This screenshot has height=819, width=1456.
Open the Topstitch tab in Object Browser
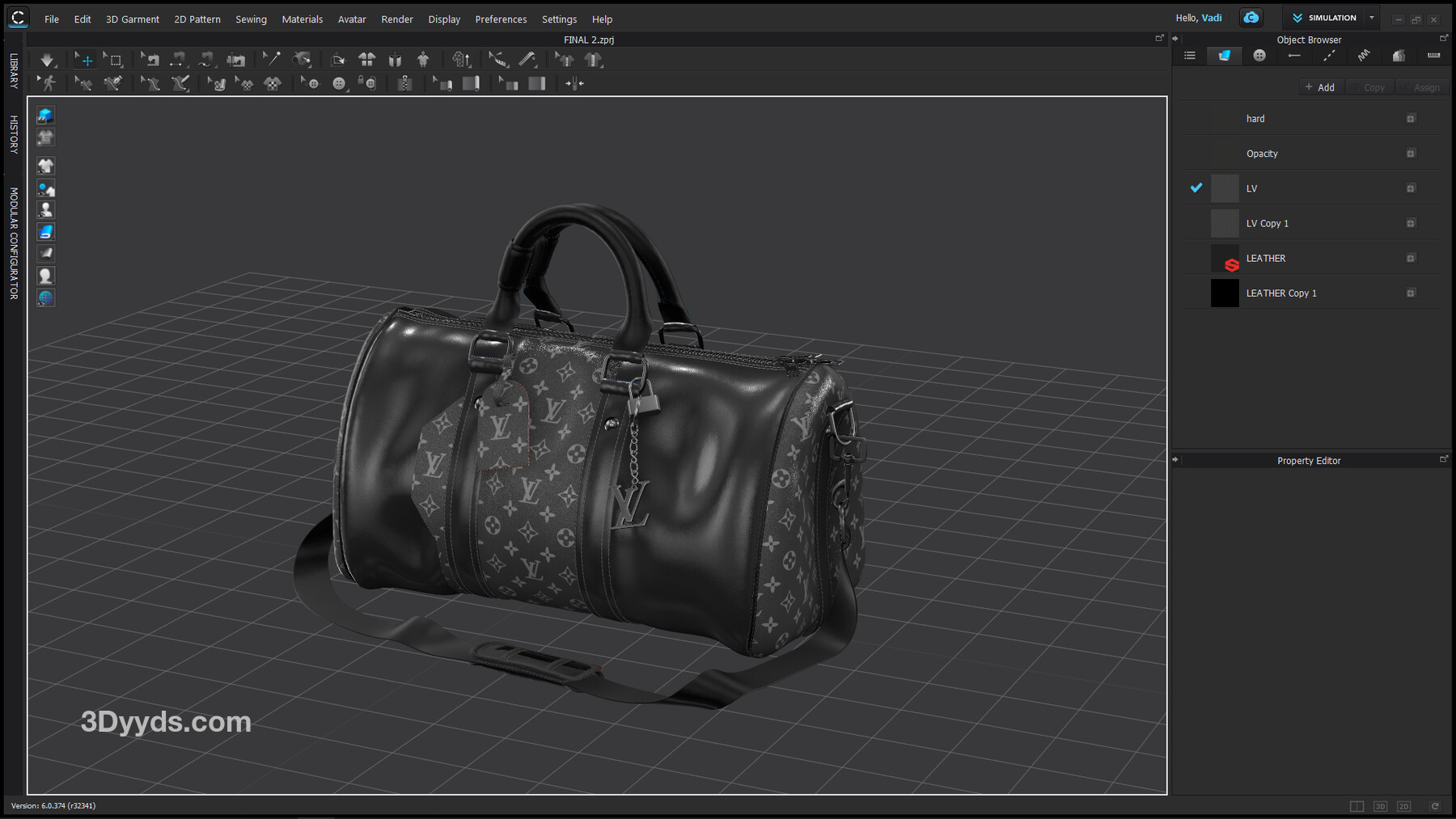coord(1329,56)
